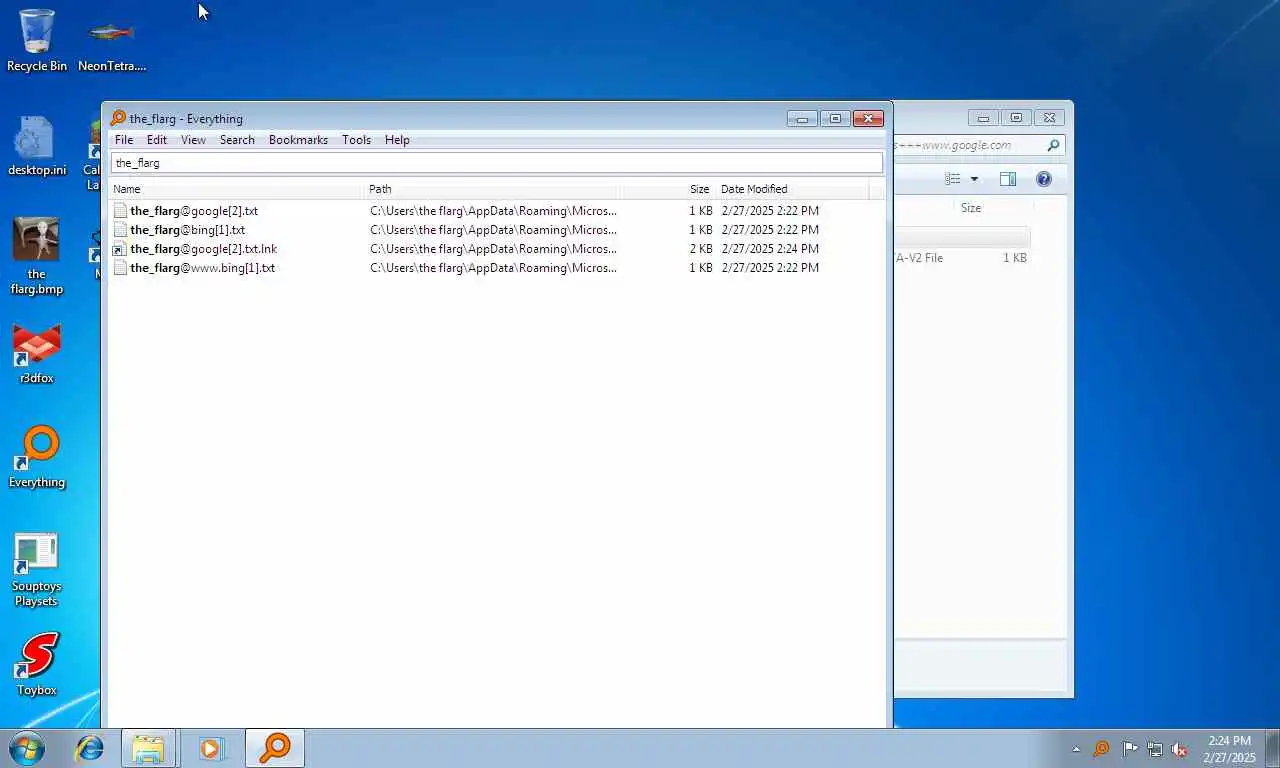Open the File menu in Everything
The width and height of the screenshot is (1280, 768).
click(x=124, y=140)
